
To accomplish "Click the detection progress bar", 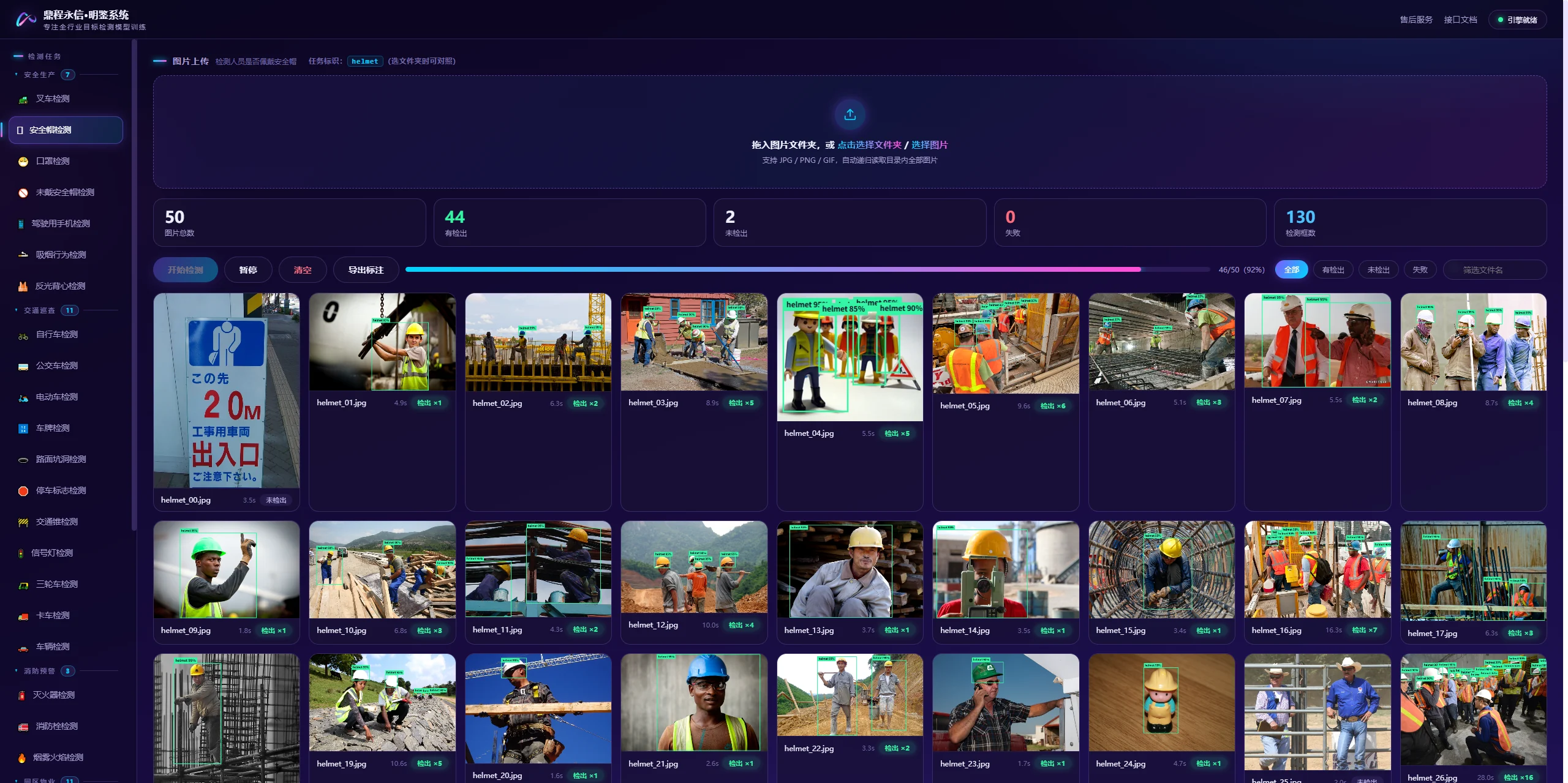I will pyautogui.click(x=807, y=269).
